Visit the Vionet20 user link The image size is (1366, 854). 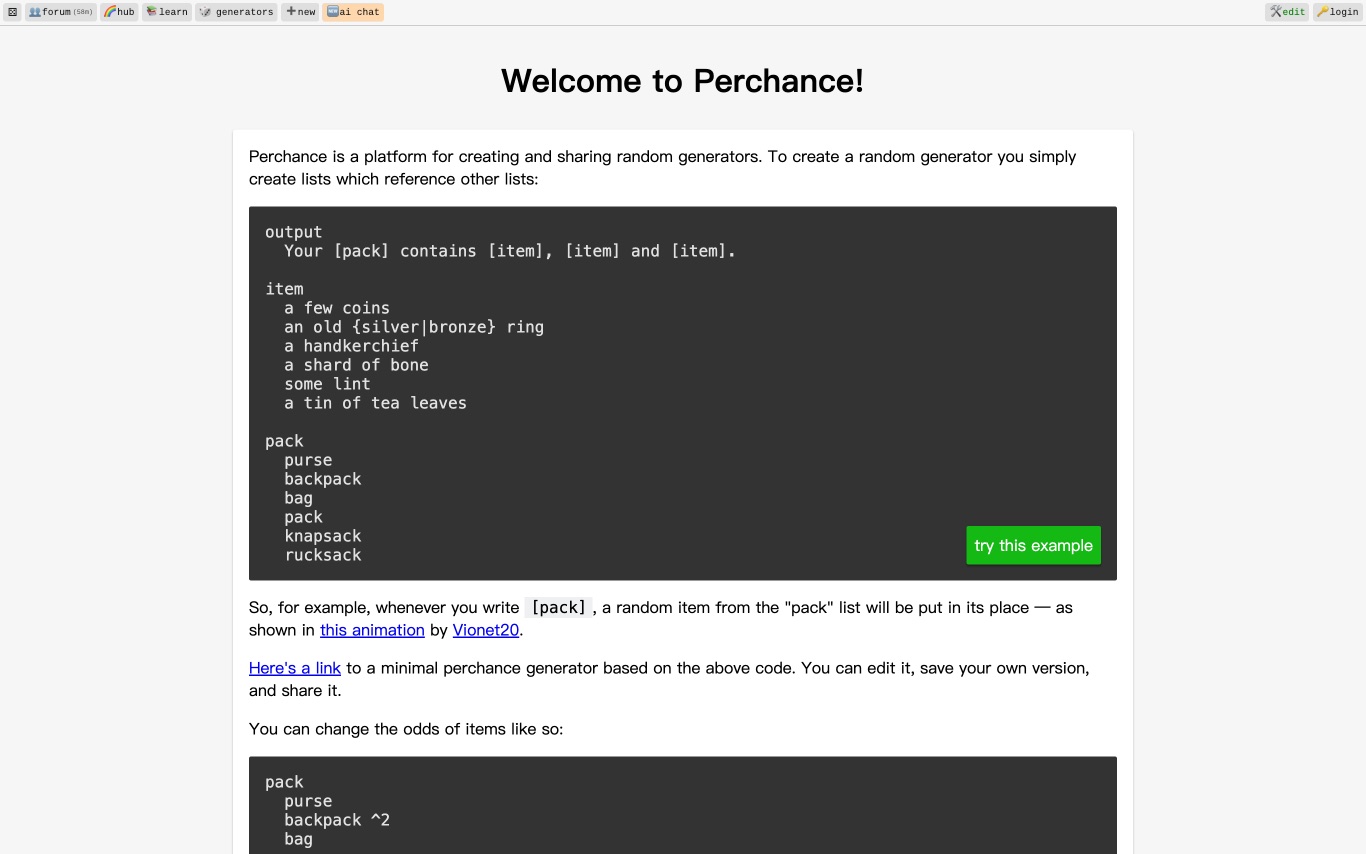pos(485,630)
